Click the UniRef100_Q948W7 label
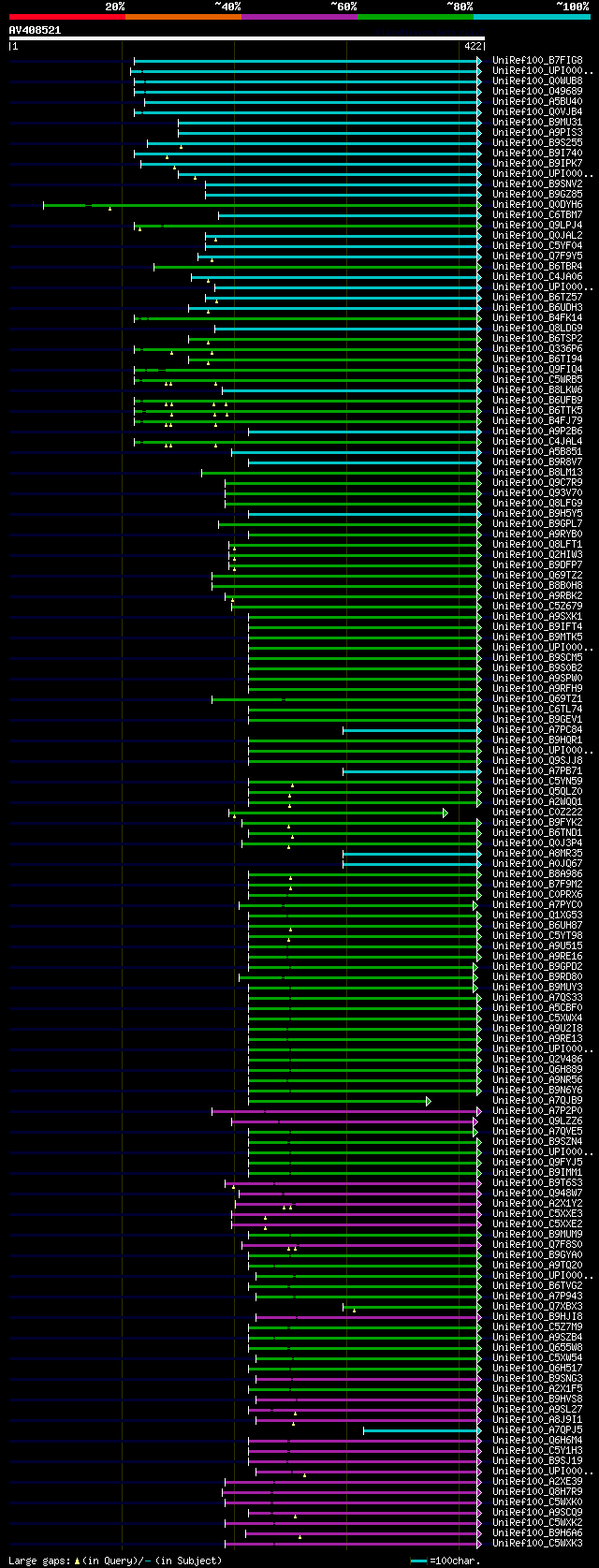Image resolution: width=599 pixels, height=1568 pixels. tap(537, 1194)
